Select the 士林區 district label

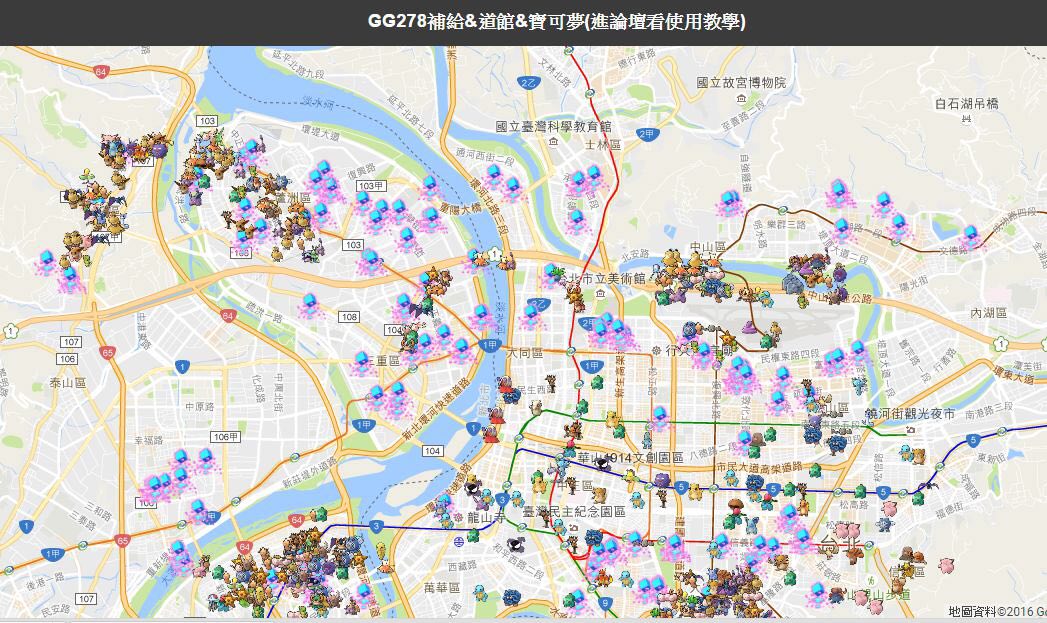(x=603, y=144)
